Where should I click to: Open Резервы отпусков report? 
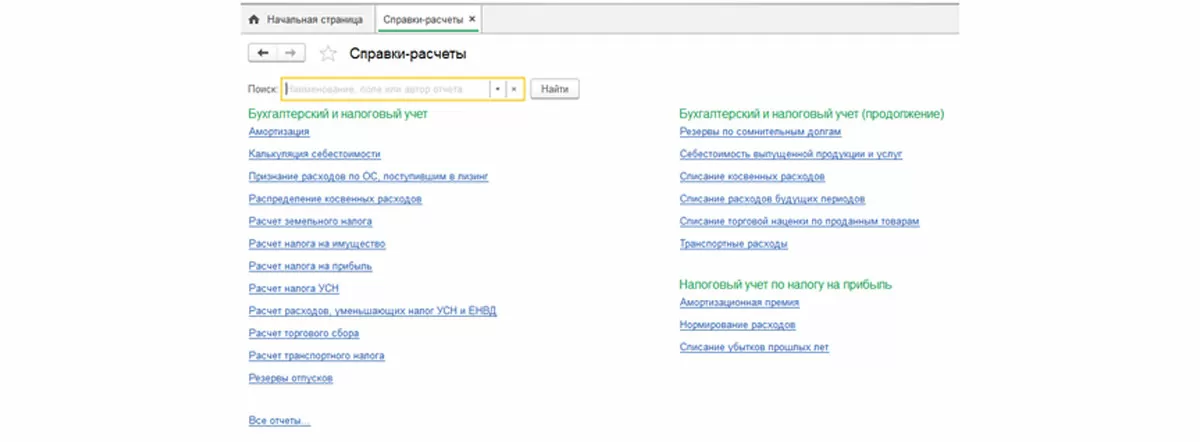click(290, 378)
